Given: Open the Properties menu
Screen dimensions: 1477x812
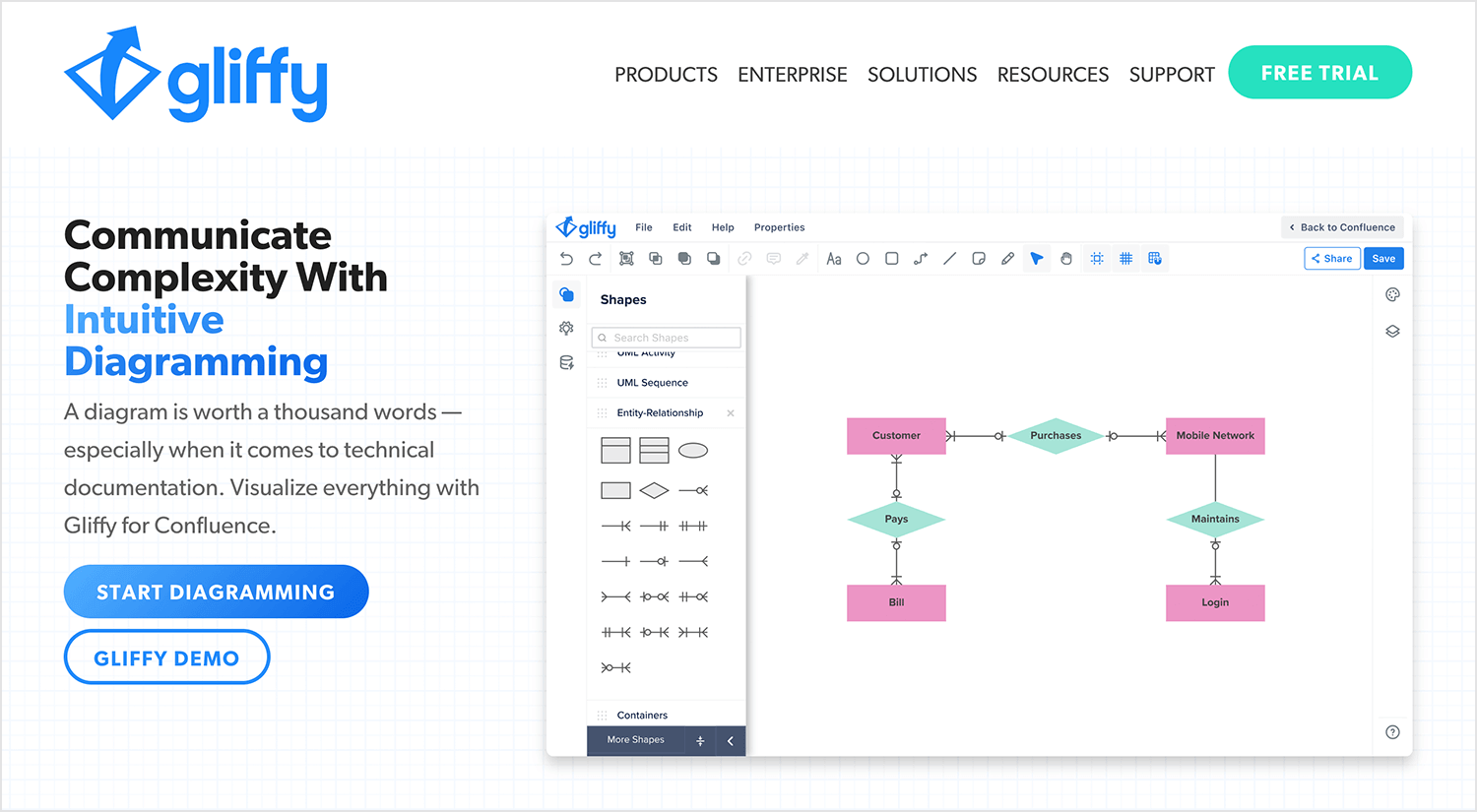Looking at the screenshot, I should [780, 227].
